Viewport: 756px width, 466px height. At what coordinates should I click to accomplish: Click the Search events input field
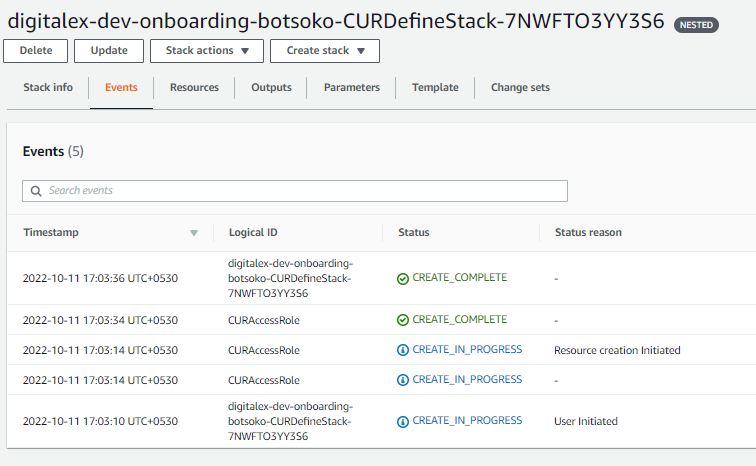click(x=300, y=191)
